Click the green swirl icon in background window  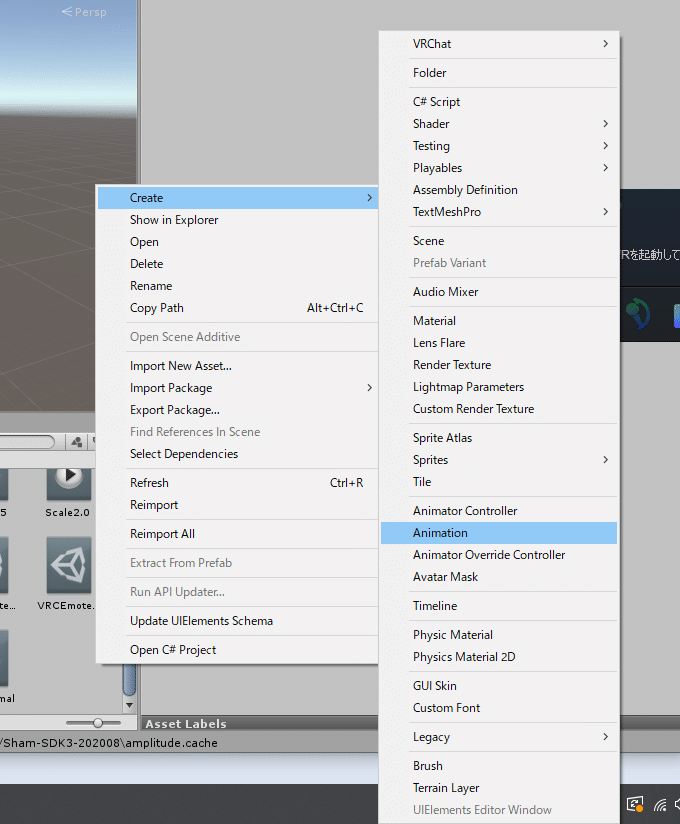point(639,314)
